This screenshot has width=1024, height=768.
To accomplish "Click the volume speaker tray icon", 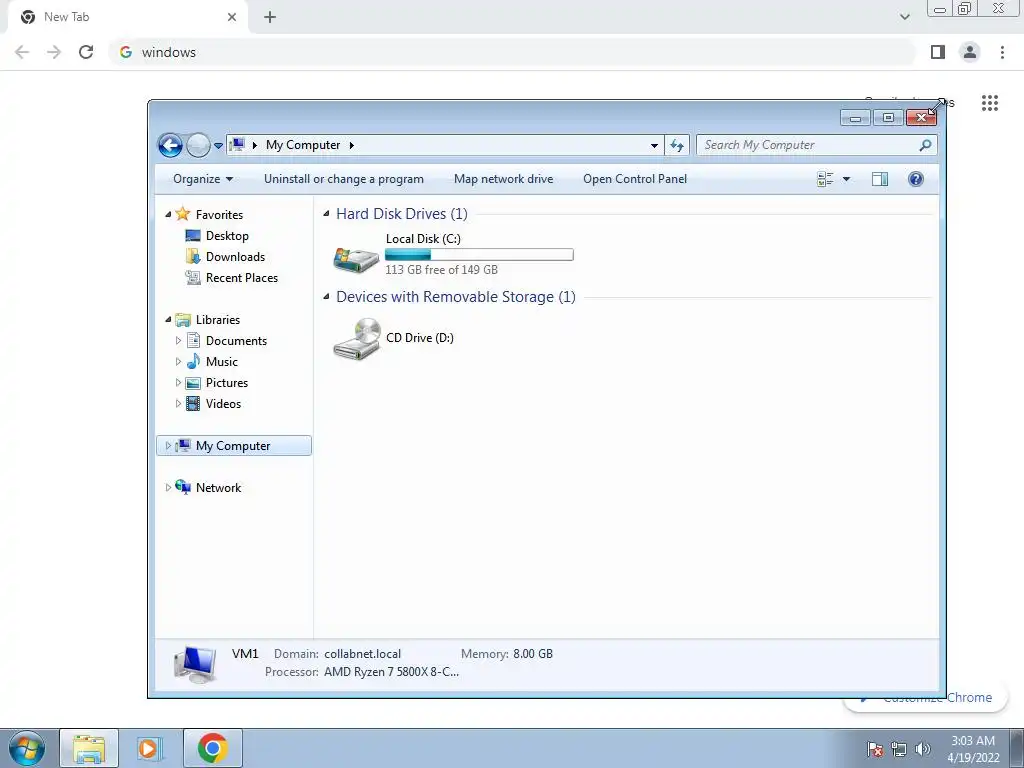I will (x=922, y=749).
